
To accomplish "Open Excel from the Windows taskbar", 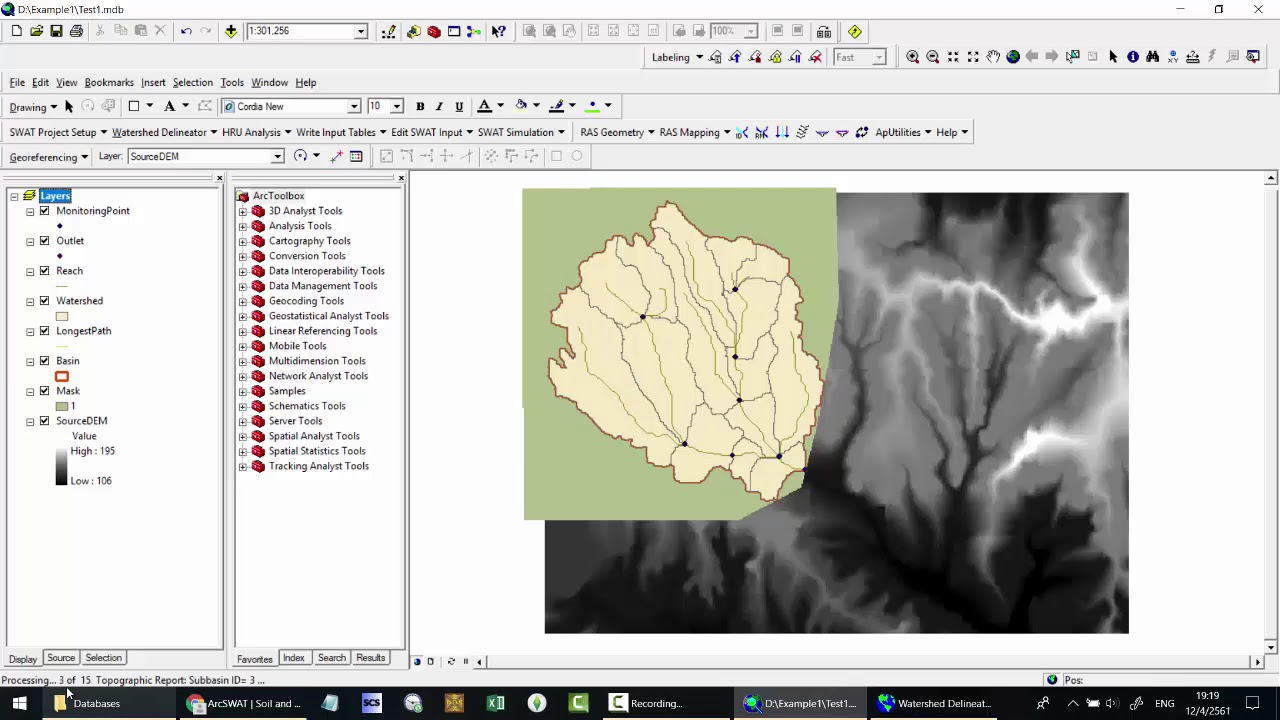I will coord(495,703).
